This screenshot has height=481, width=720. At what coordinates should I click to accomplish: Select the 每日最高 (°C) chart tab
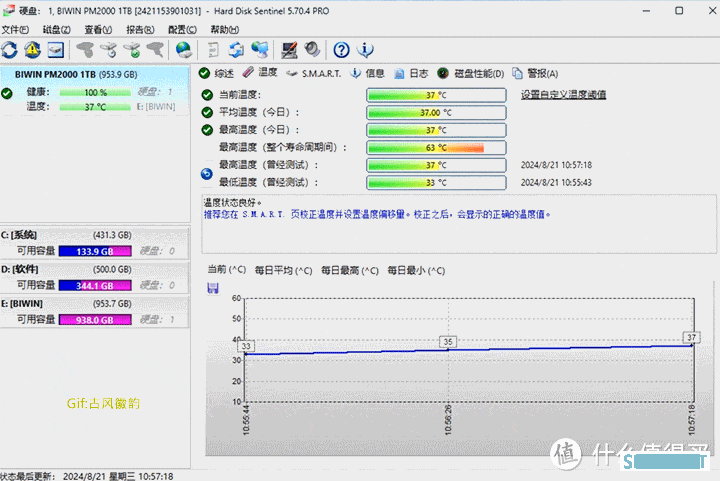click(x=349, y=270)
